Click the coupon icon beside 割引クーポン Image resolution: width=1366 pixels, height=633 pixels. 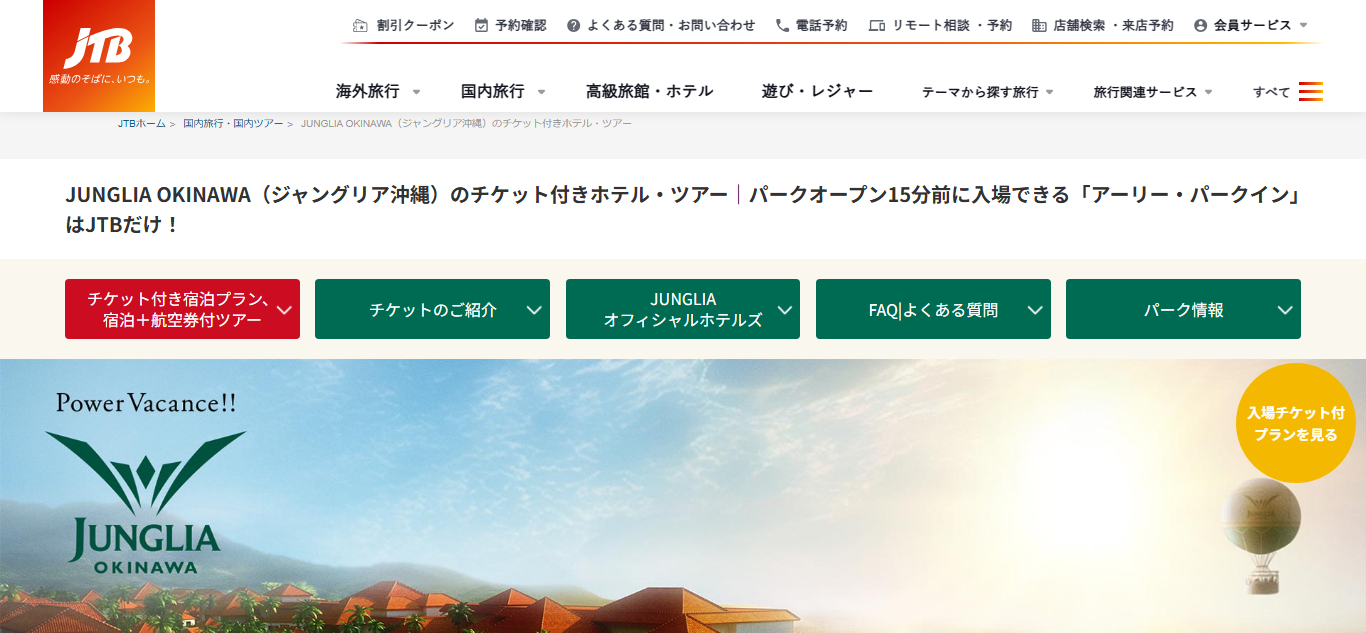point(360,26)
